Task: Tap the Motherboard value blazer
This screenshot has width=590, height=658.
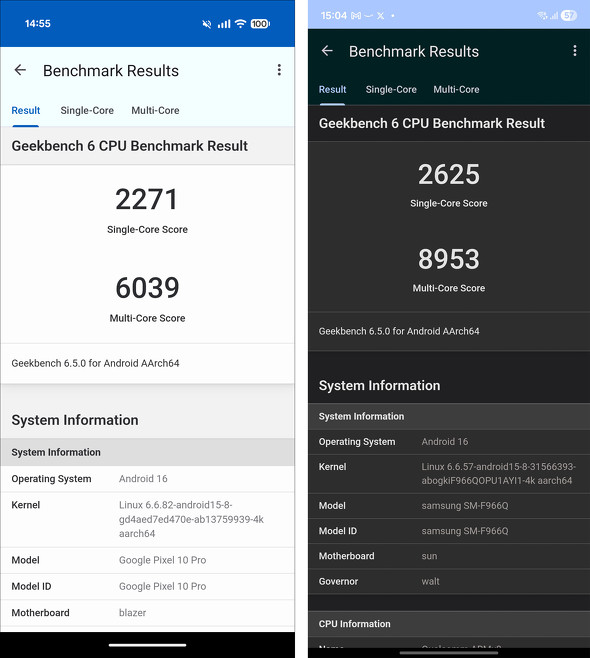Action: [133, 613]
